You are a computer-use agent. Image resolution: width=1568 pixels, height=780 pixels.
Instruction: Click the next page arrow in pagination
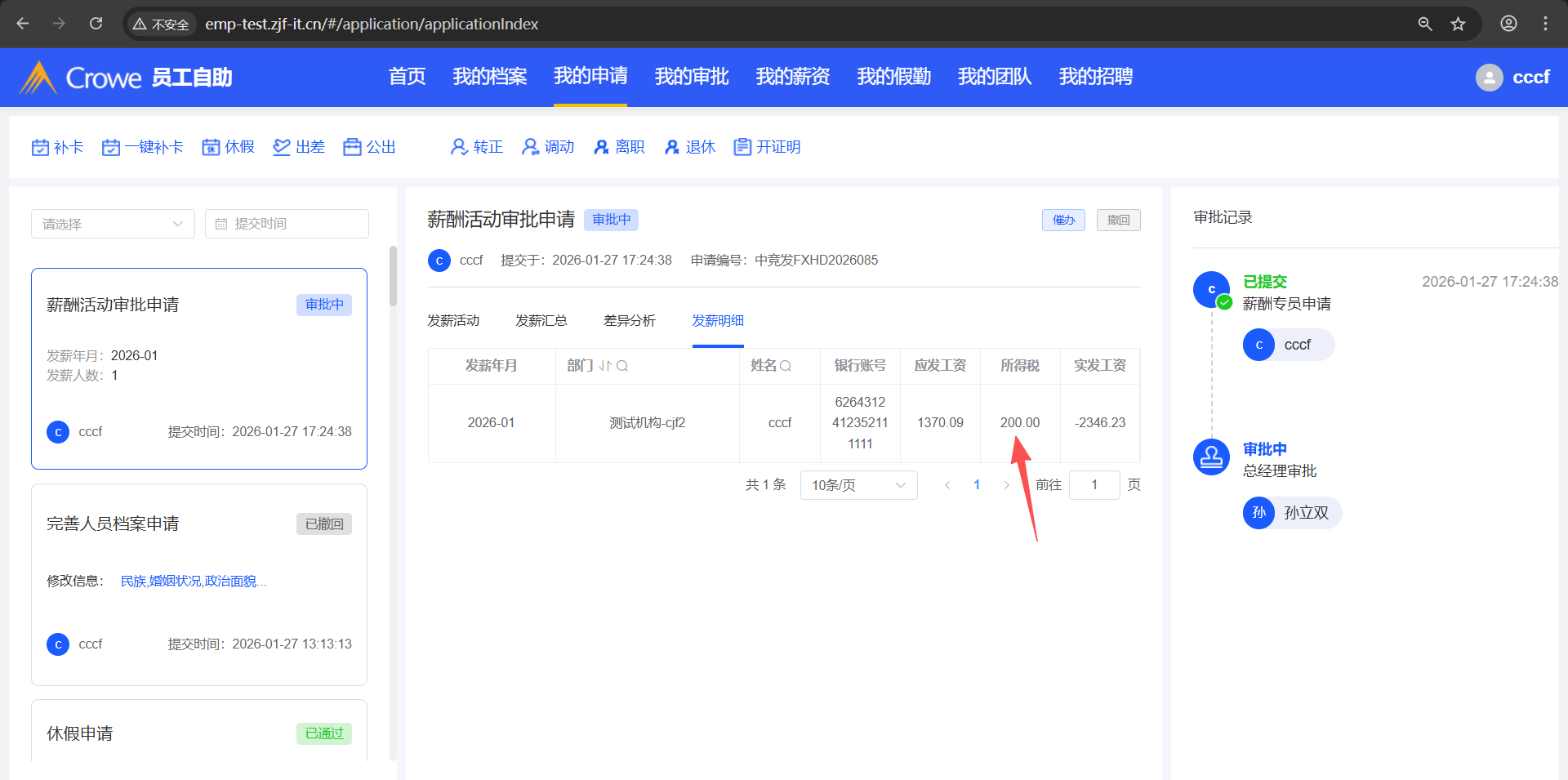[x=1006, y=485]
